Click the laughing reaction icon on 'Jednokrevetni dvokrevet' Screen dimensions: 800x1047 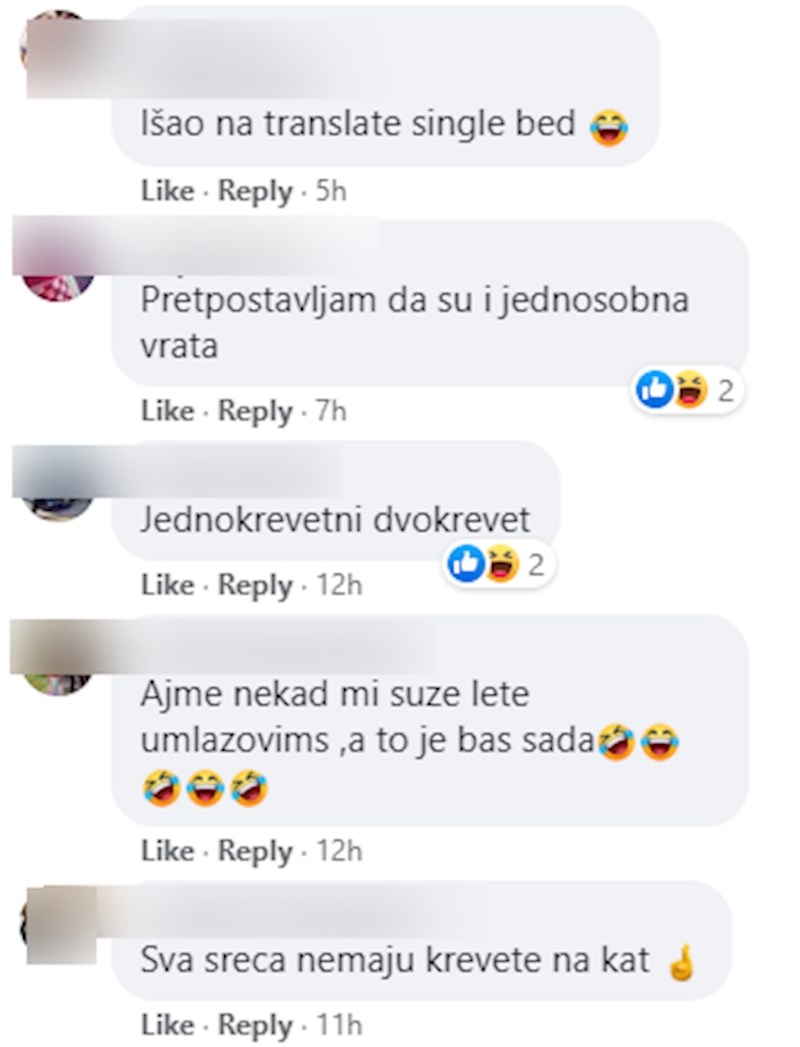point(502,564)
